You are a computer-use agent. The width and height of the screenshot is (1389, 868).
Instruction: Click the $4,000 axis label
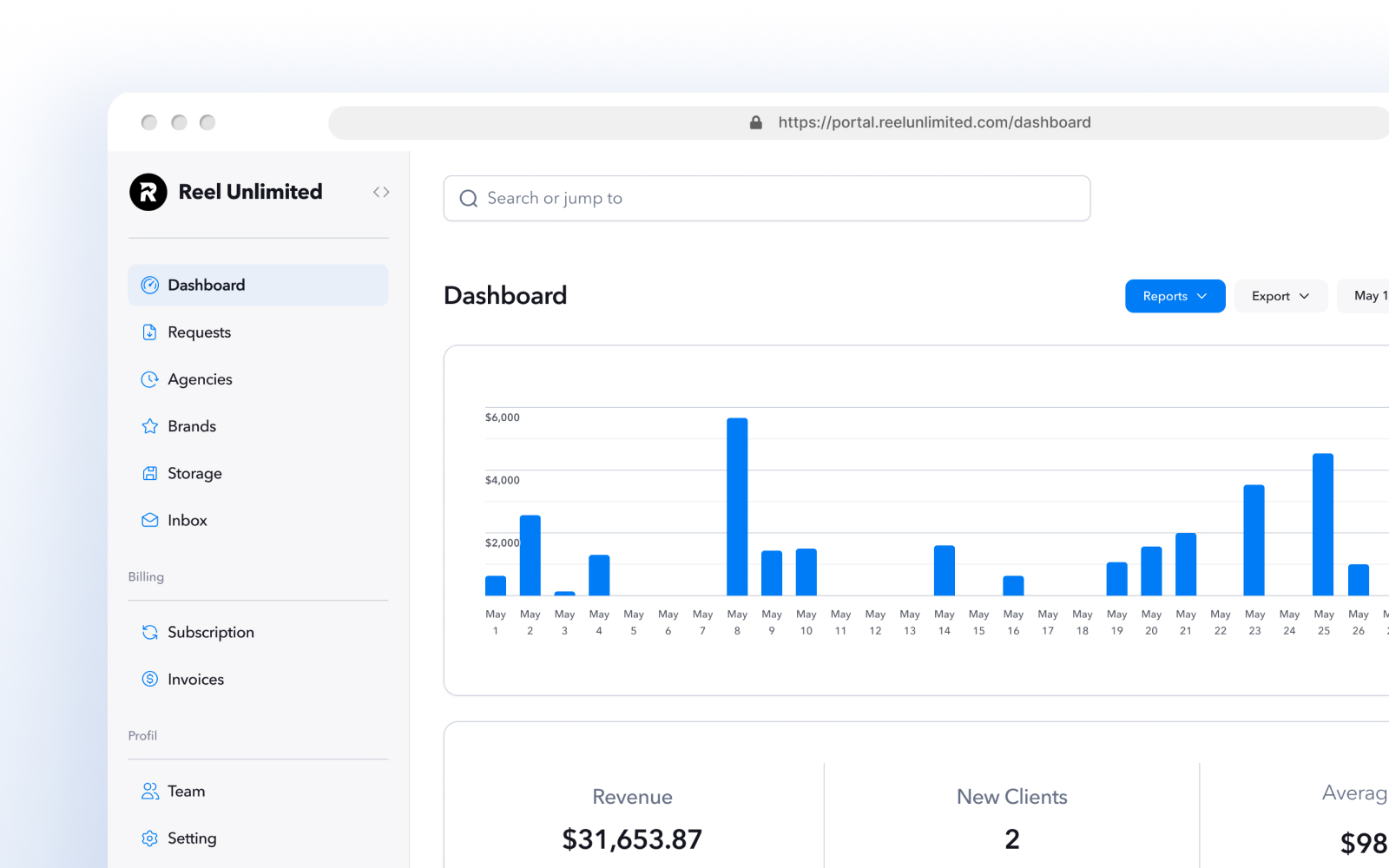pos(503,480)
